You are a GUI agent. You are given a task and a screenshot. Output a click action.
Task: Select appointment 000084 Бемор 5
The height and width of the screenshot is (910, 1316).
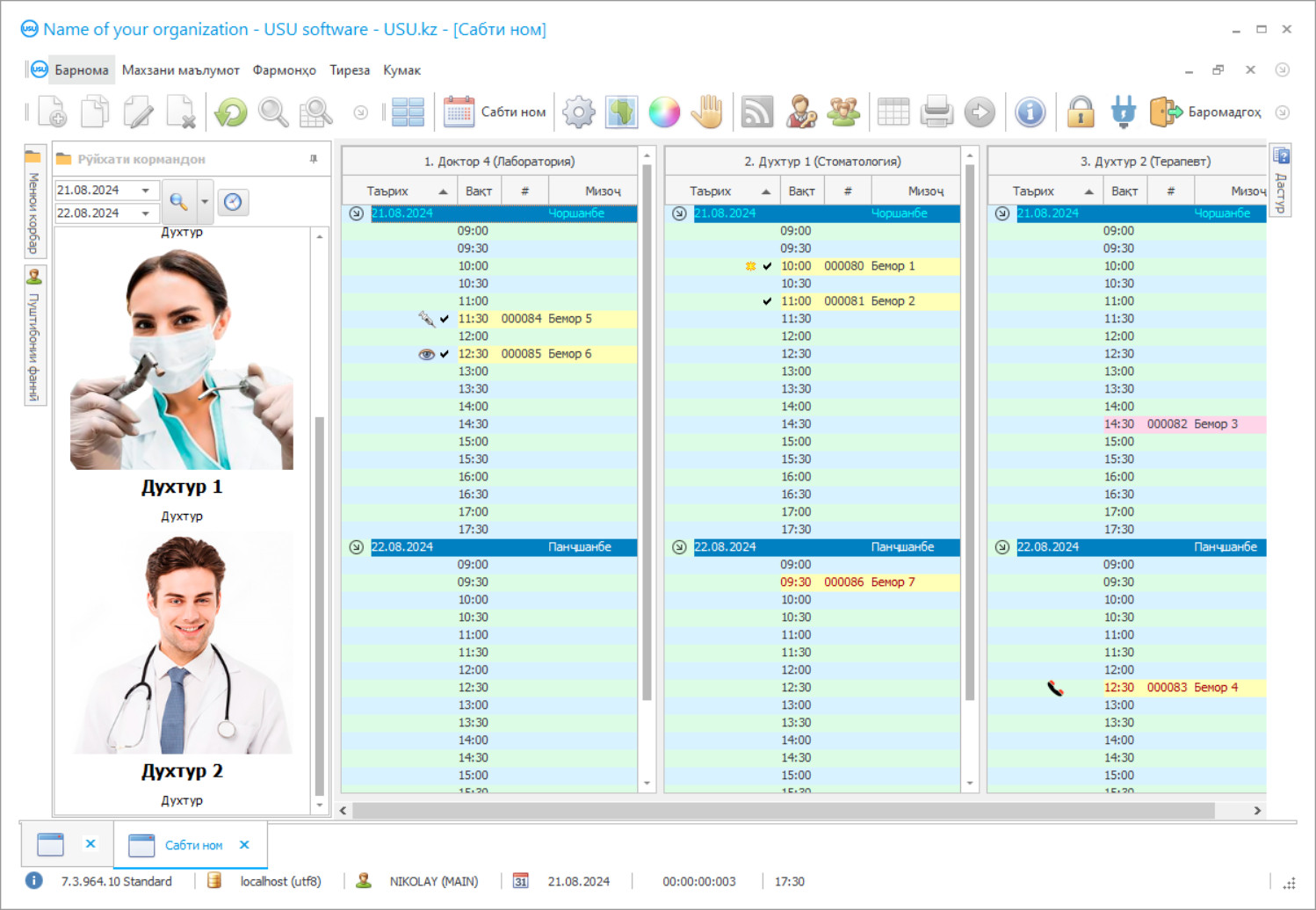coord(546,319)
